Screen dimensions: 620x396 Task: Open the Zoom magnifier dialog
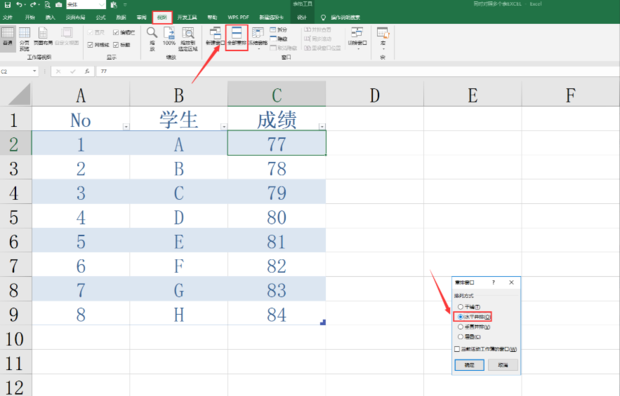pos(152,38)
